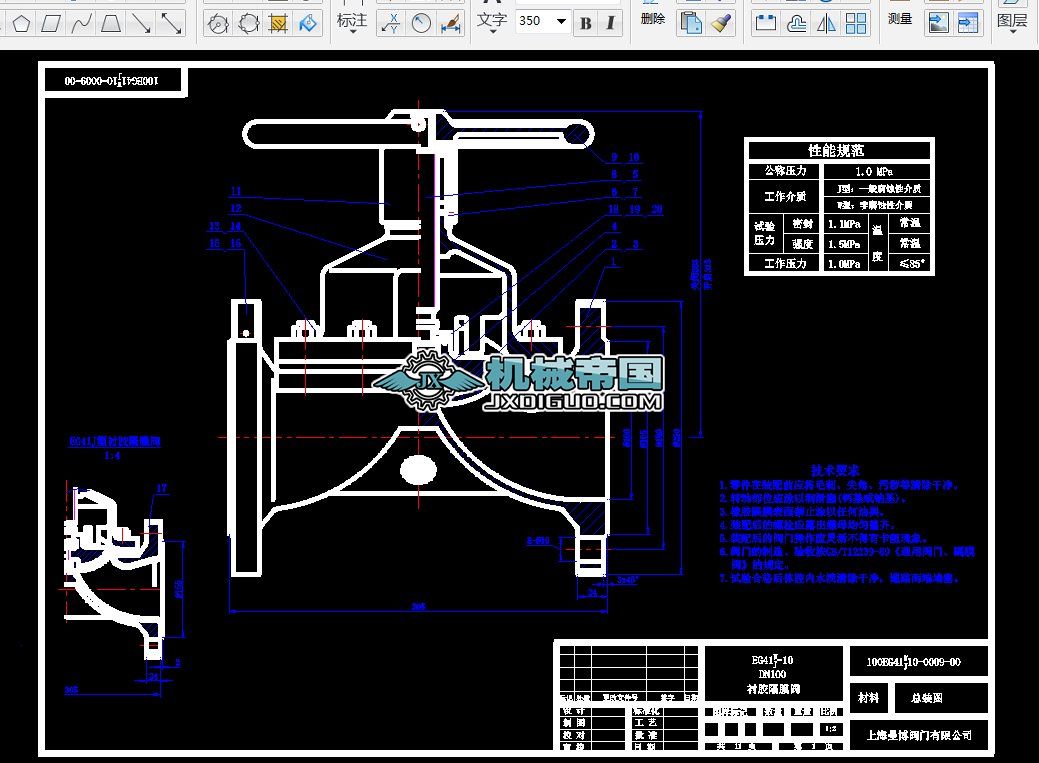Image resolution: width=1039 pixels, height=763 pixels.
Task: Click the 技术要求 heading in drawing
Action: click(x=836, y=470)
